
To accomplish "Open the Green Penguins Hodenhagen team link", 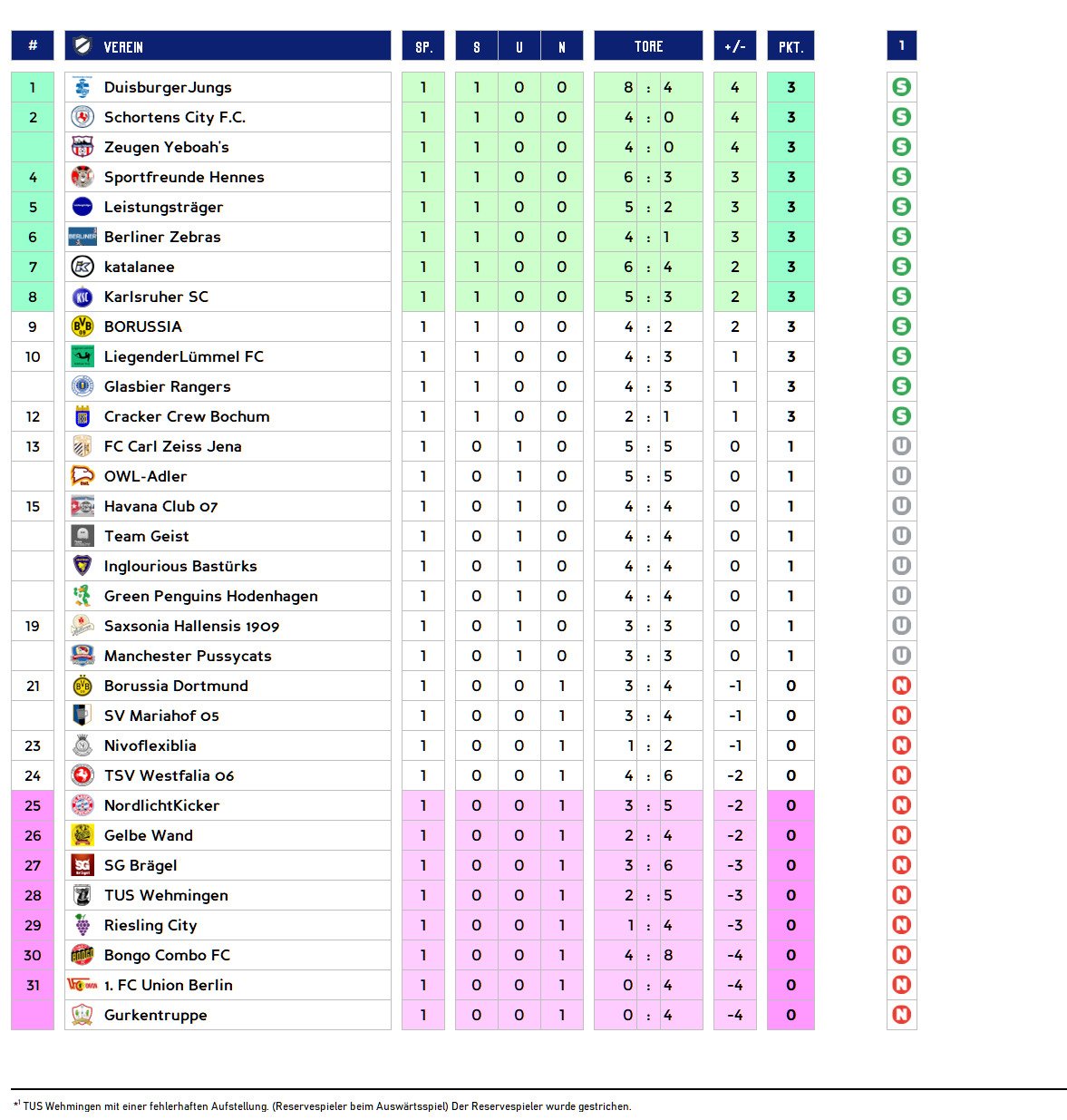I will (211, 596).
